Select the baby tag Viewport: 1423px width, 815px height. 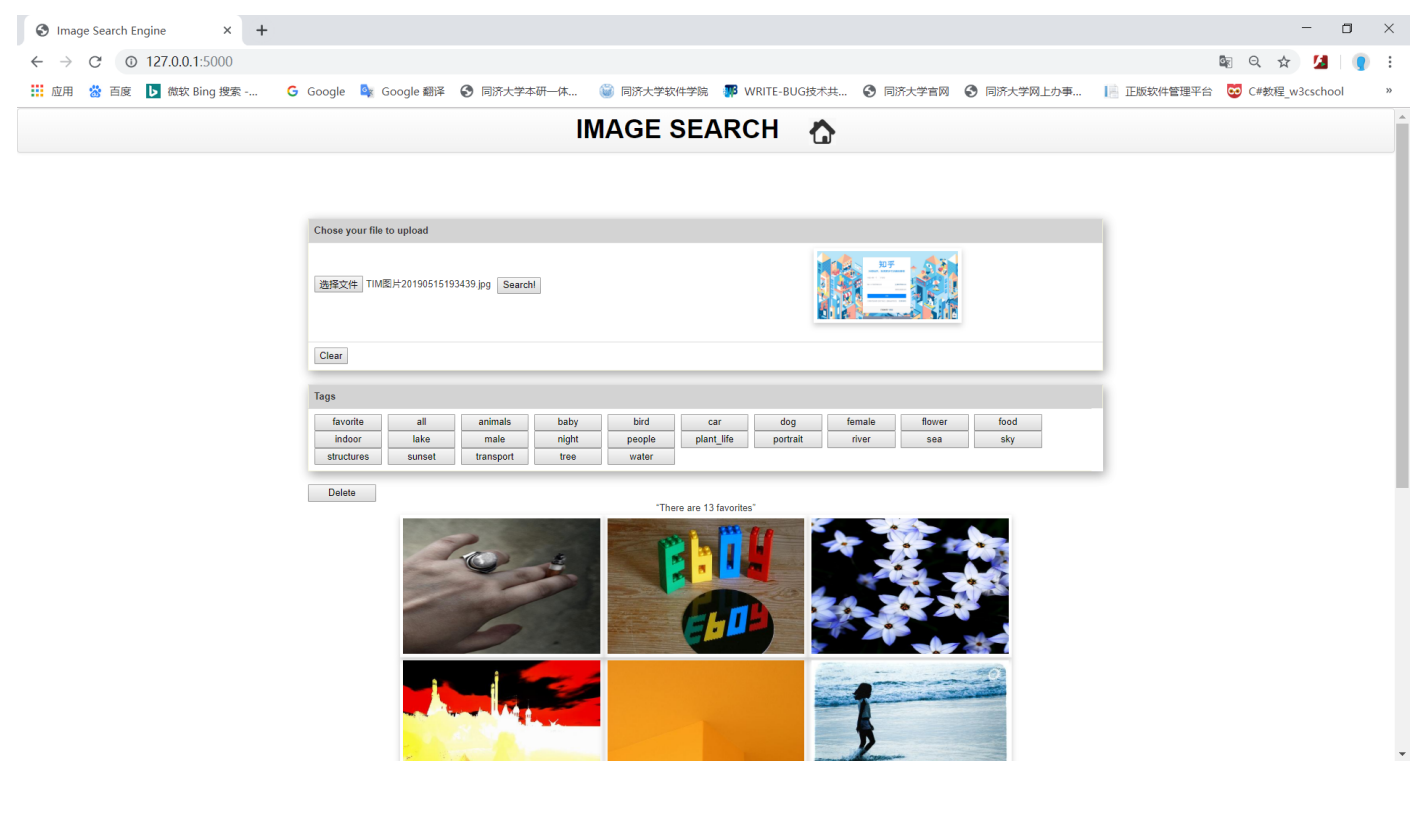[568, 422]
